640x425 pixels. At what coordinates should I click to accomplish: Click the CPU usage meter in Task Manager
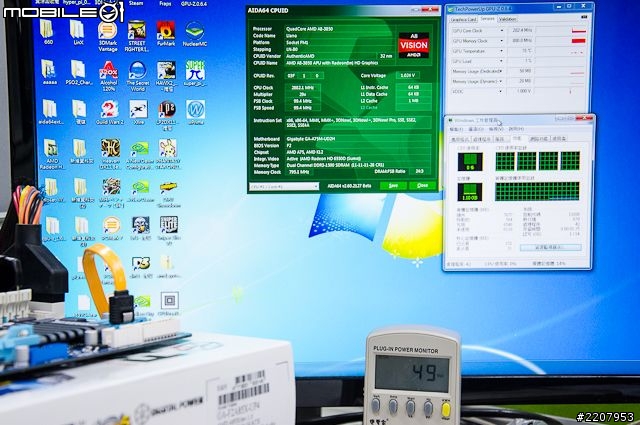[x=470, y=162]
